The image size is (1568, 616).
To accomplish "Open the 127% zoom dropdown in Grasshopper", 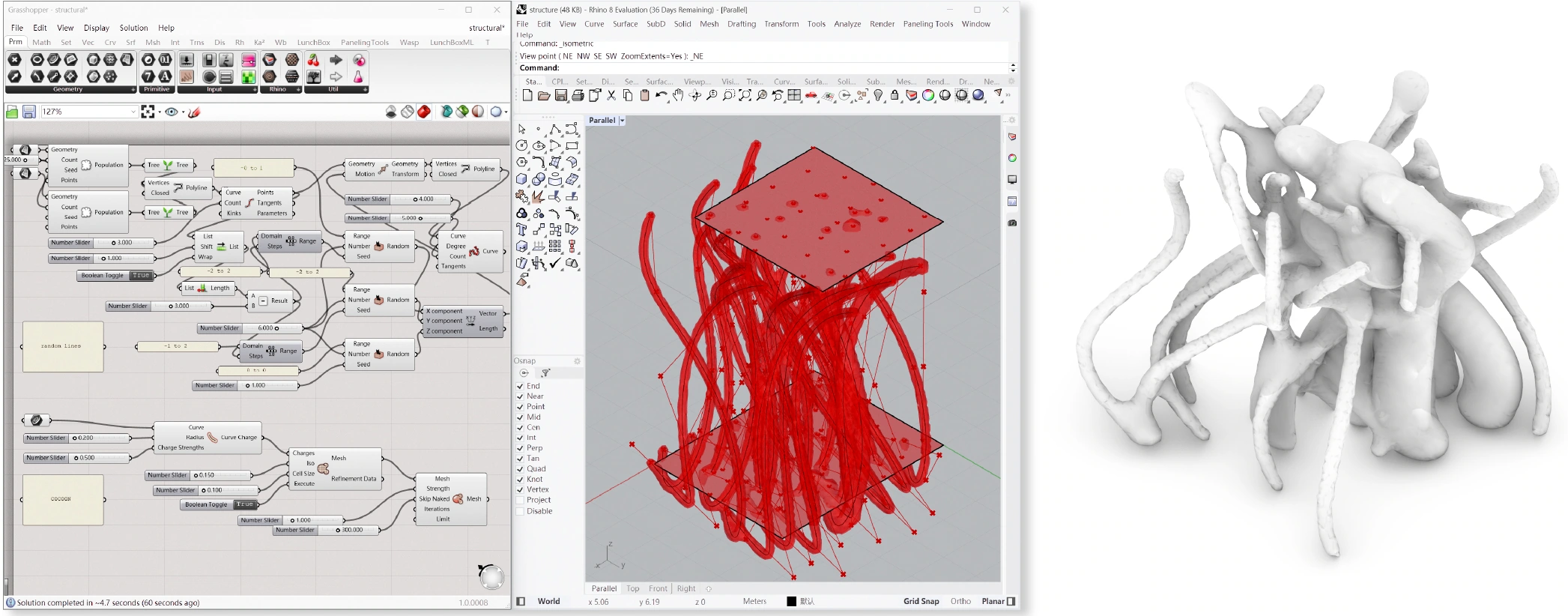I will tap(133, 112).
